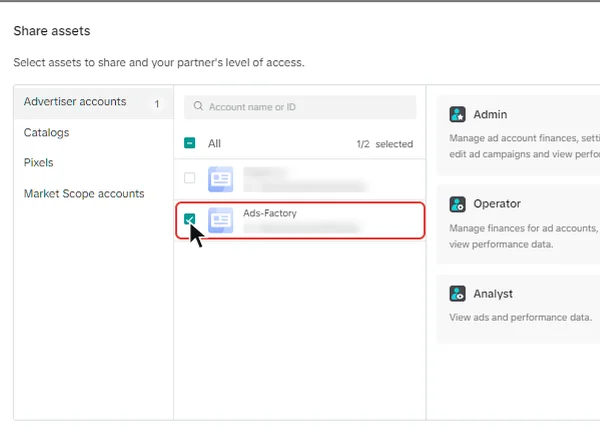Click the All label text
600x440 pixels.
tap(214, 143)
